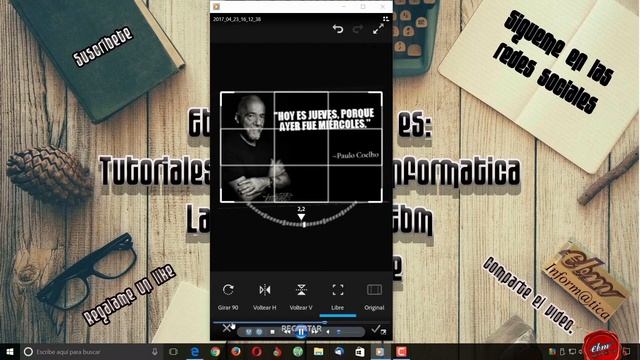Viewport: 640px width, 360px height.
Task: Click the file name 2017_04_23_16_12_38
Action: coord(237,19)
